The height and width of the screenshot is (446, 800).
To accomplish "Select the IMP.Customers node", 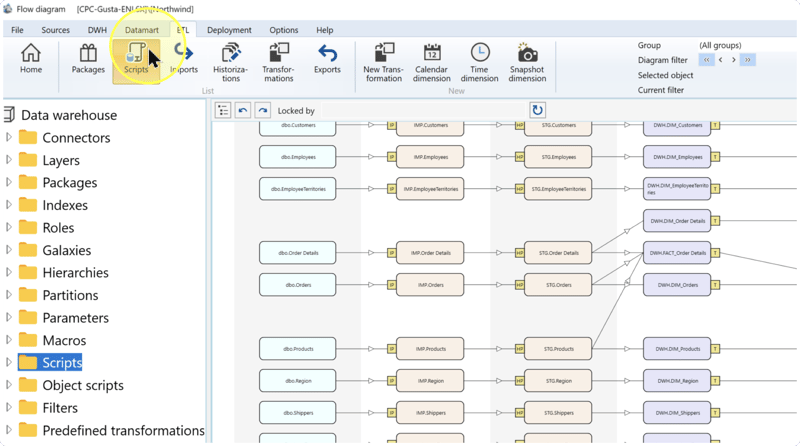I will click(430, 128).
